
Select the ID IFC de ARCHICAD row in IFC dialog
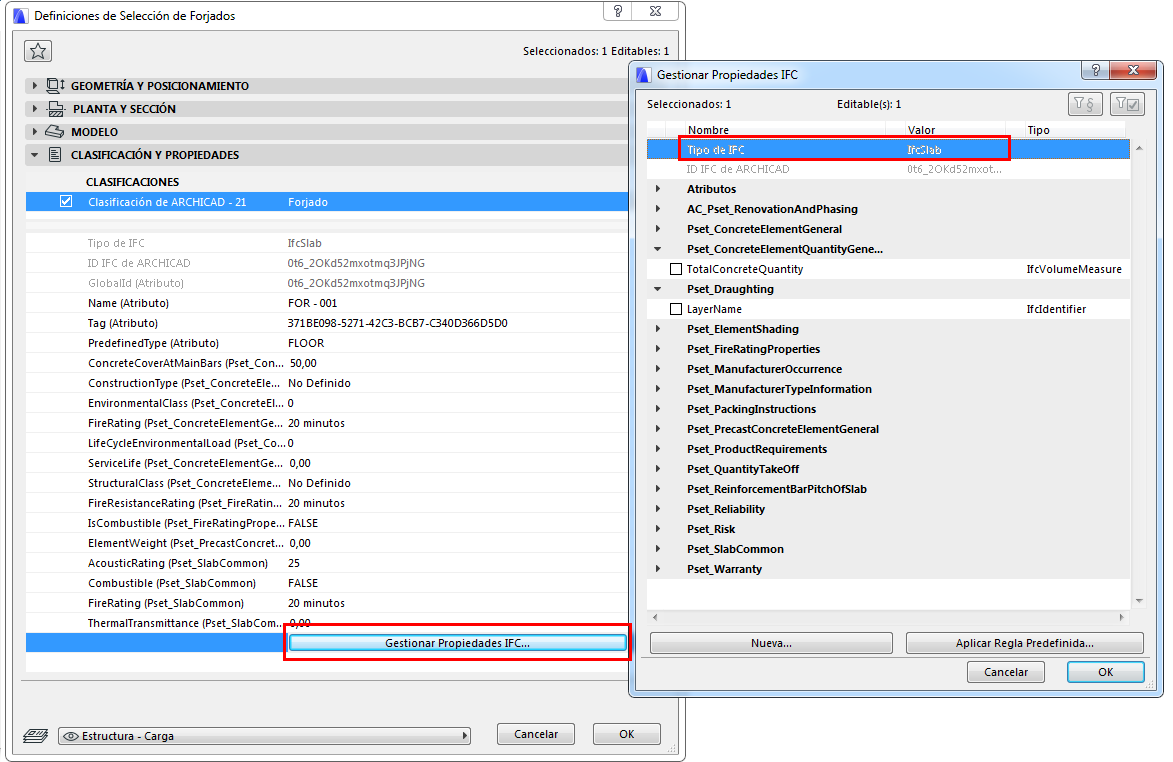pos(888,169)
